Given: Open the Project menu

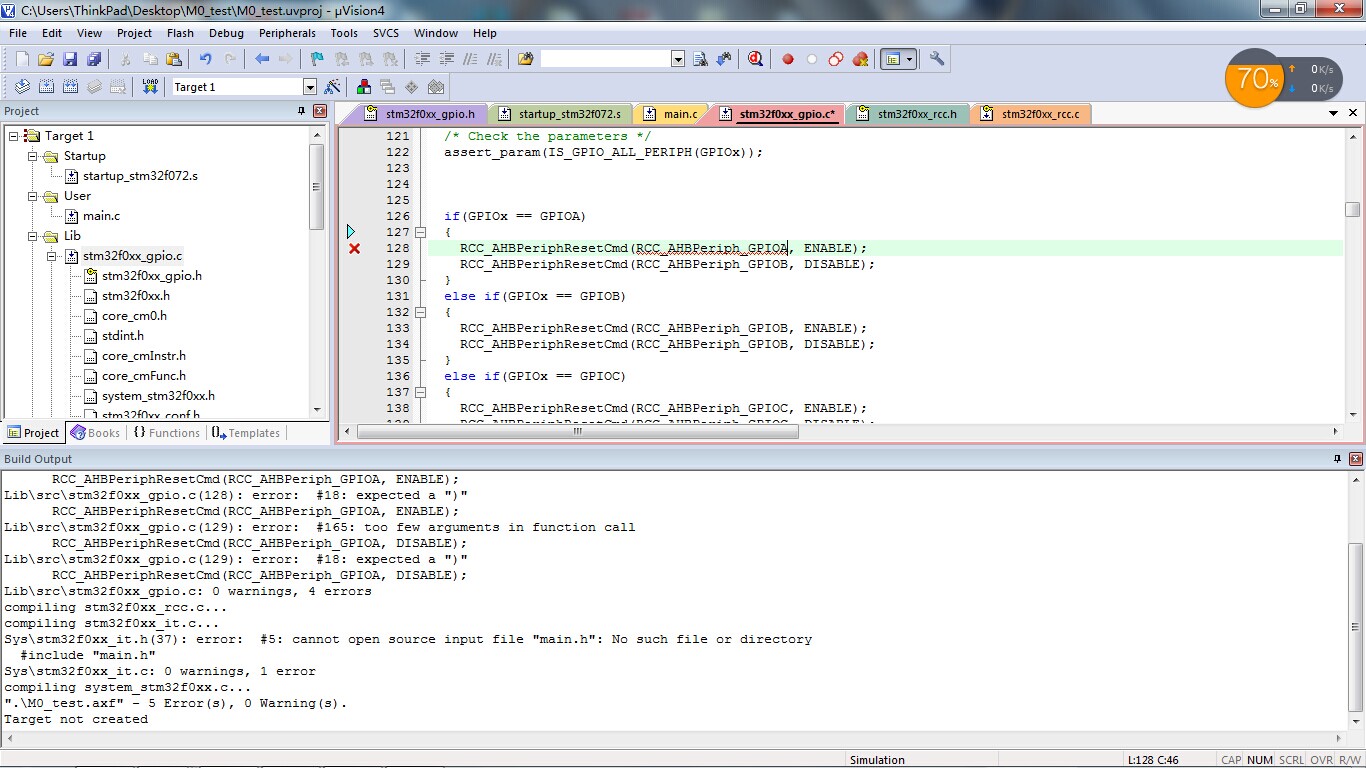Looking at the screenshot, I should pyautogui.click(x=134, y=33).
